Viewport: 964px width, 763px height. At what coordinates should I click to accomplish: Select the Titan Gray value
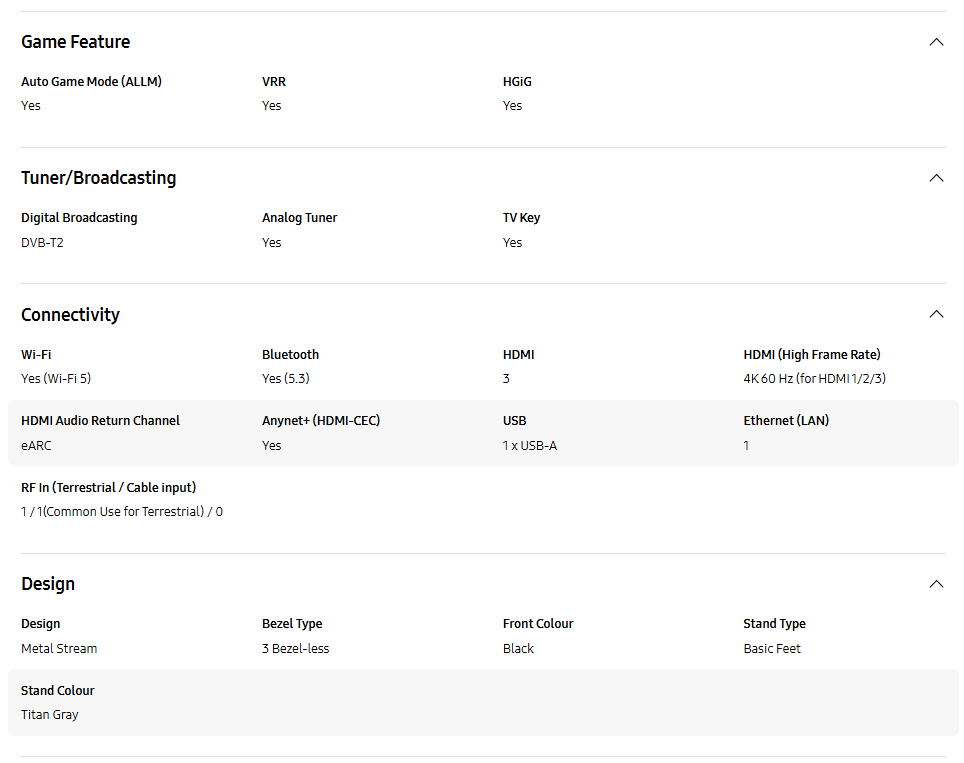tap(50, 714)
